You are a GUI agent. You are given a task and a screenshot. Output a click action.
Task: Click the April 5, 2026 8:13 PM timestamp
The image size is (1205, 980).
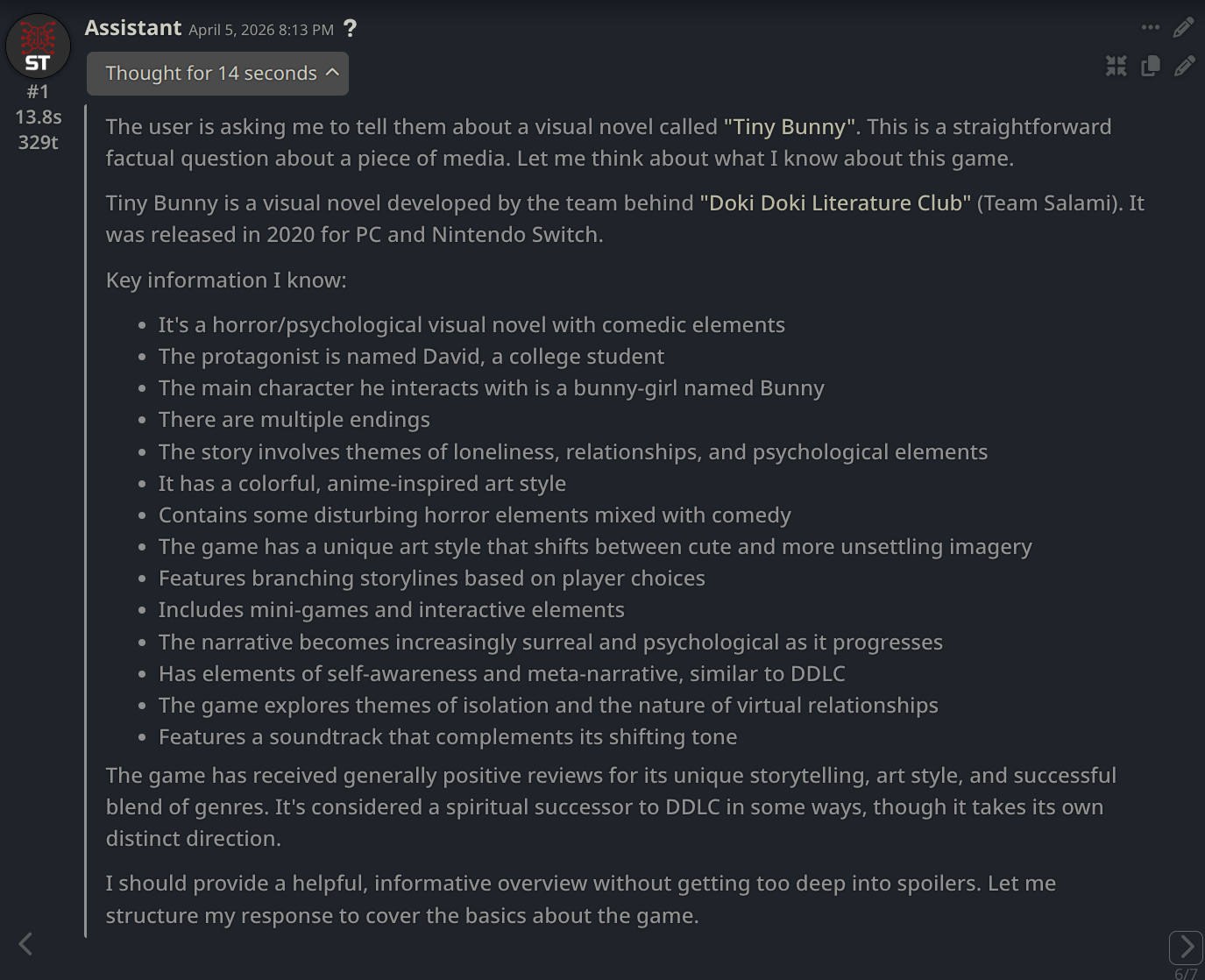(x=261, y=30)
